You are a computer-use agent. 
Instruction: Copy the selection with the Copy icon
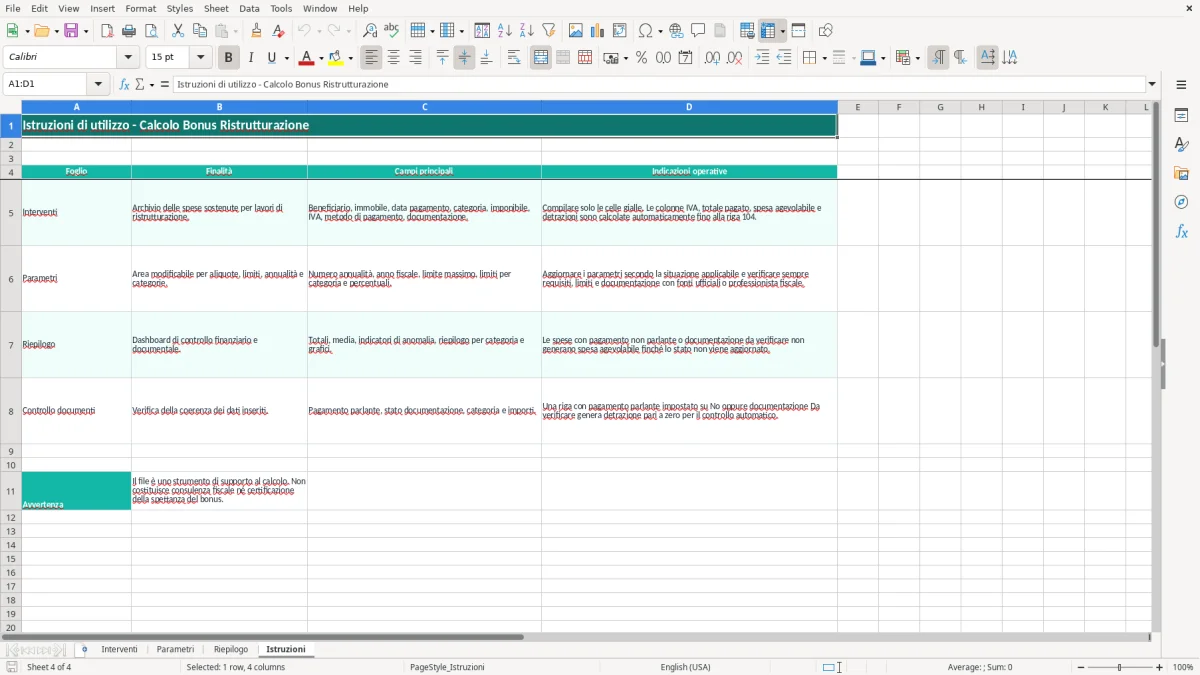click(x=200, y=31)
